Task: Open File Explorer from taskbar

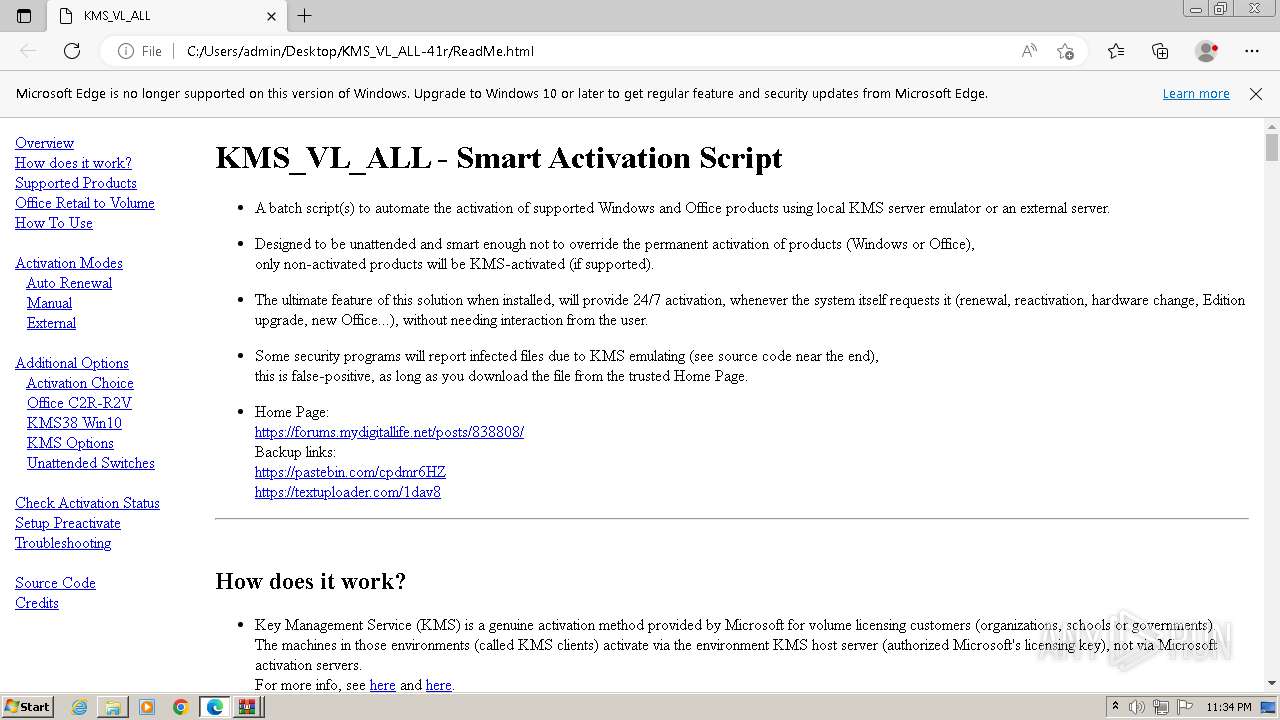Action: (113, 707)
